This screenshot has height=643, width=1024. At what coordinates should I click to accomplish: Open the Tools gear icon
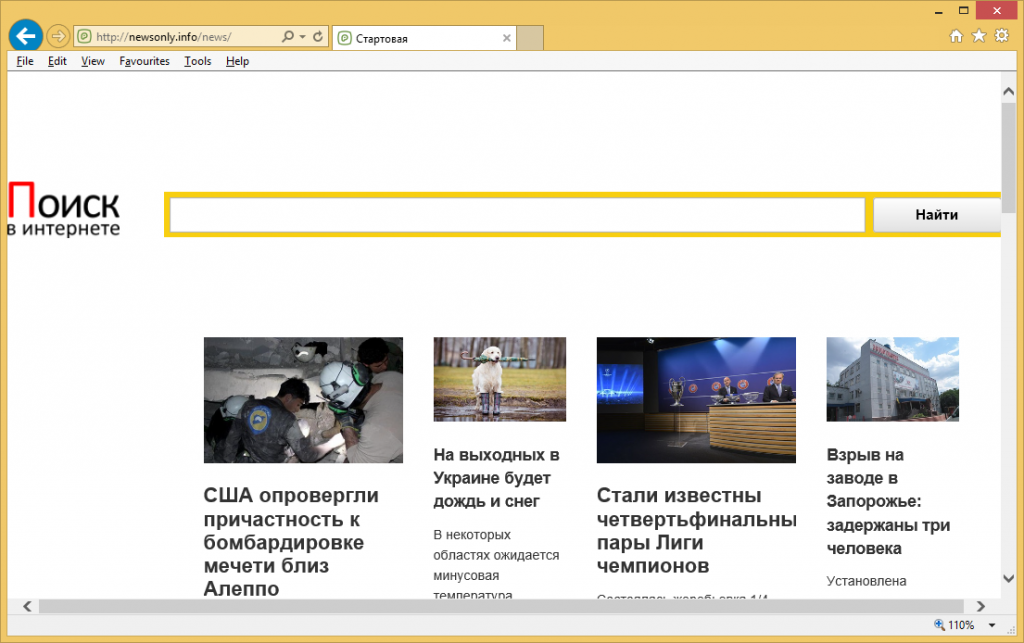tap(1000, 37)
